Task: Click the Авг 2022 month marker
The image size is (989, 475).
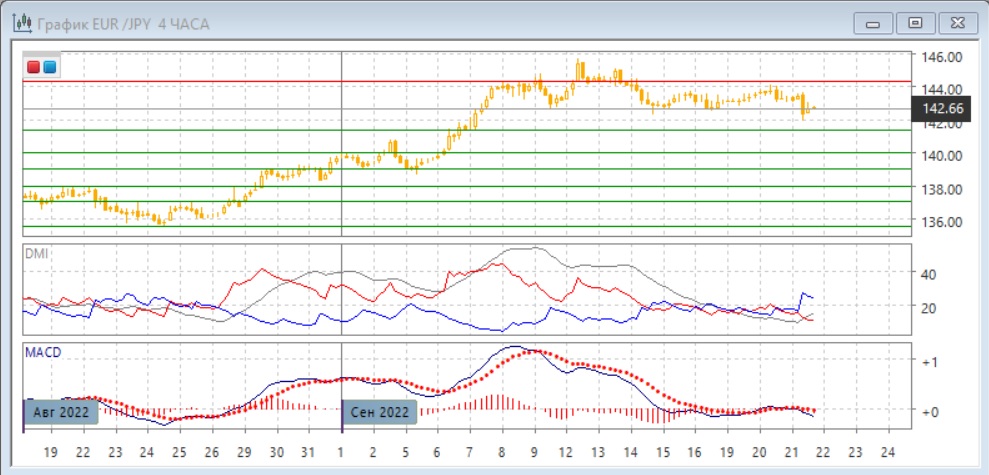Action: click(x=60, y=412)
